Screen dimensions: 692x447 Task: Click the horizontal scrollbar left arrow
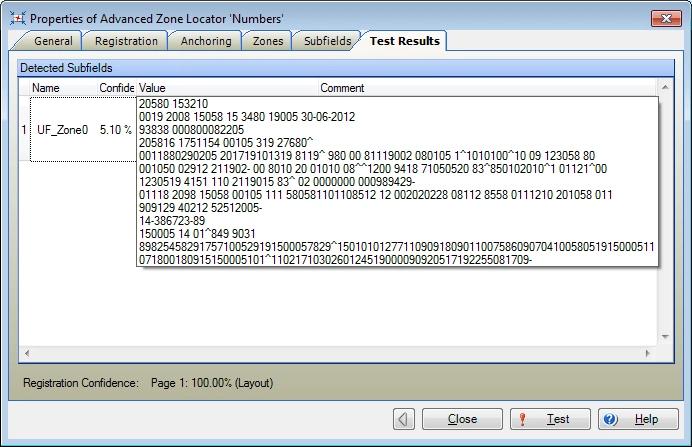pyautogui.click(x=26, y=353)
